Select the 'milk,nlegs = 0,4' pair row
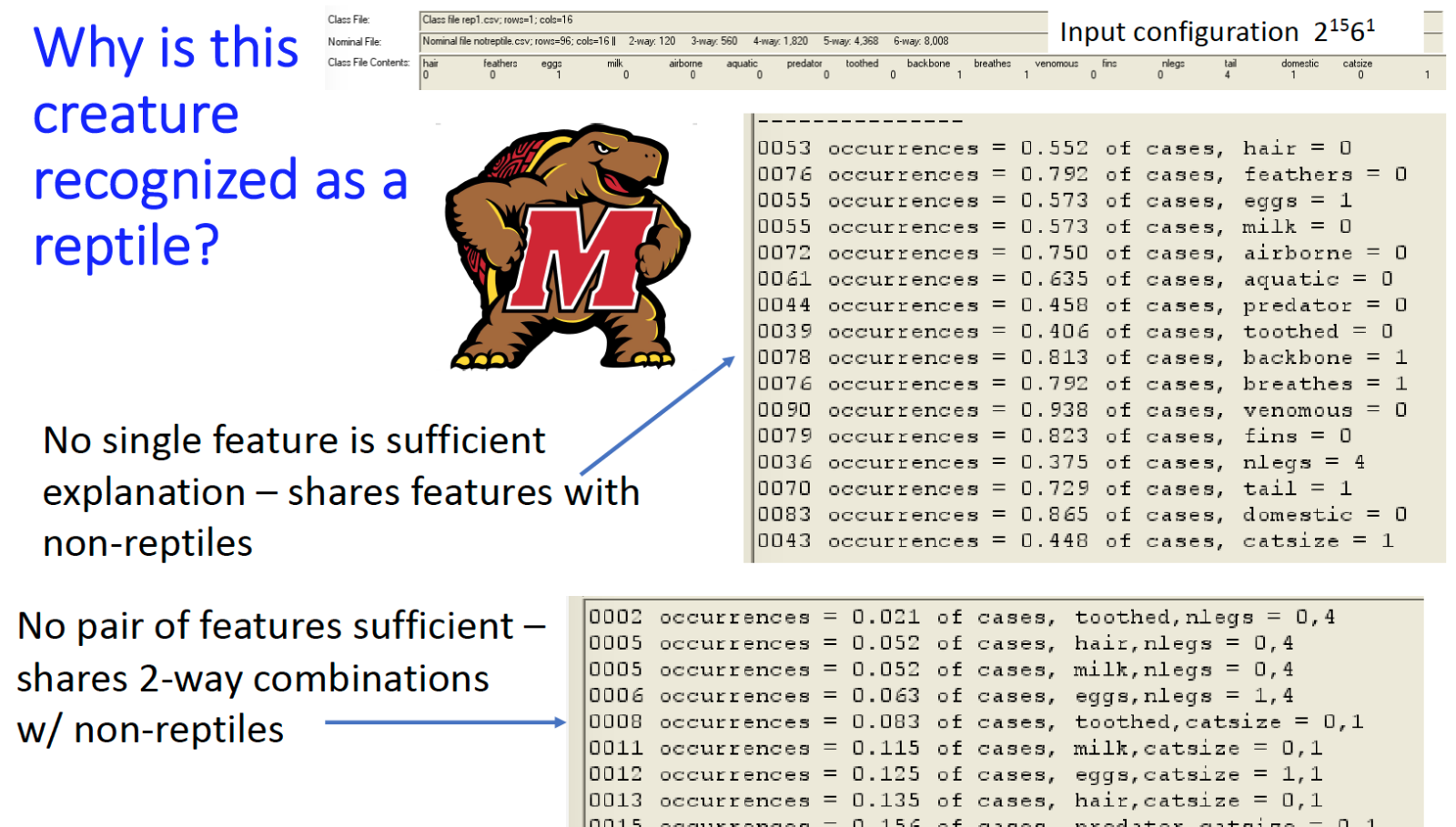The height and width of the screenshot is (827, 1456). (942, 670)
